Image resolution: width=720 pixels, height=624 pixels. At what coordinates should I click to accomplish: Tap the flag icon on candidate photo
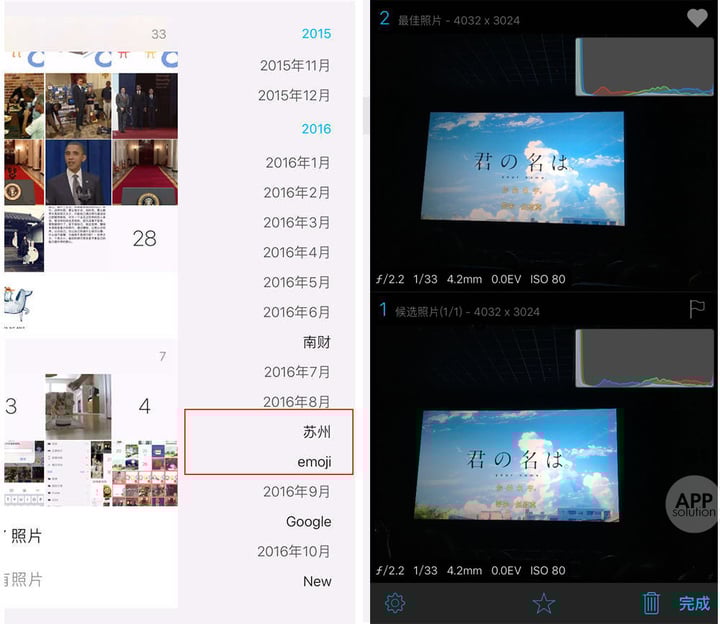pos(697,309)
